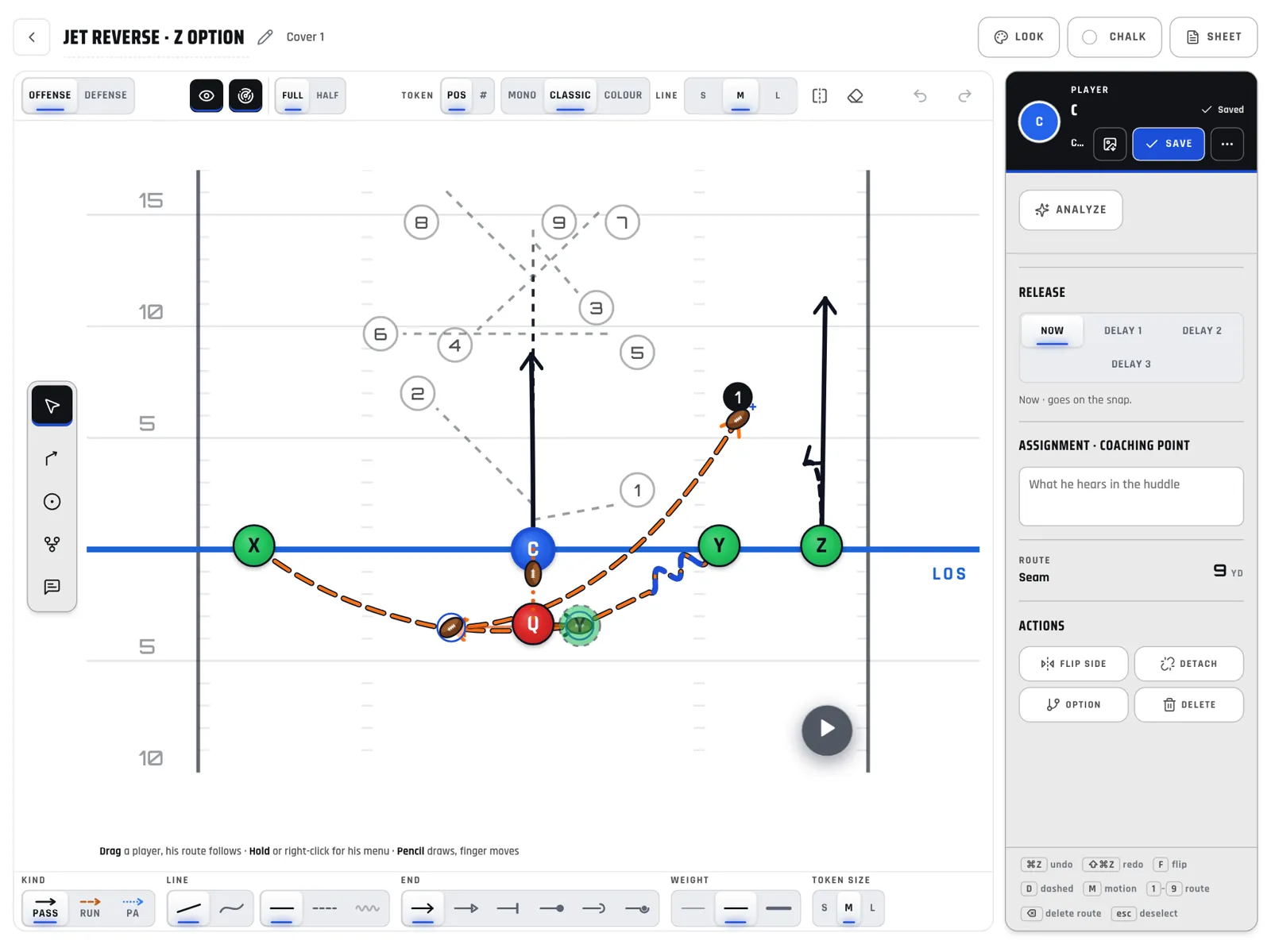Pick the route draw tool
Screen dimensions: 1271x952
52,458
